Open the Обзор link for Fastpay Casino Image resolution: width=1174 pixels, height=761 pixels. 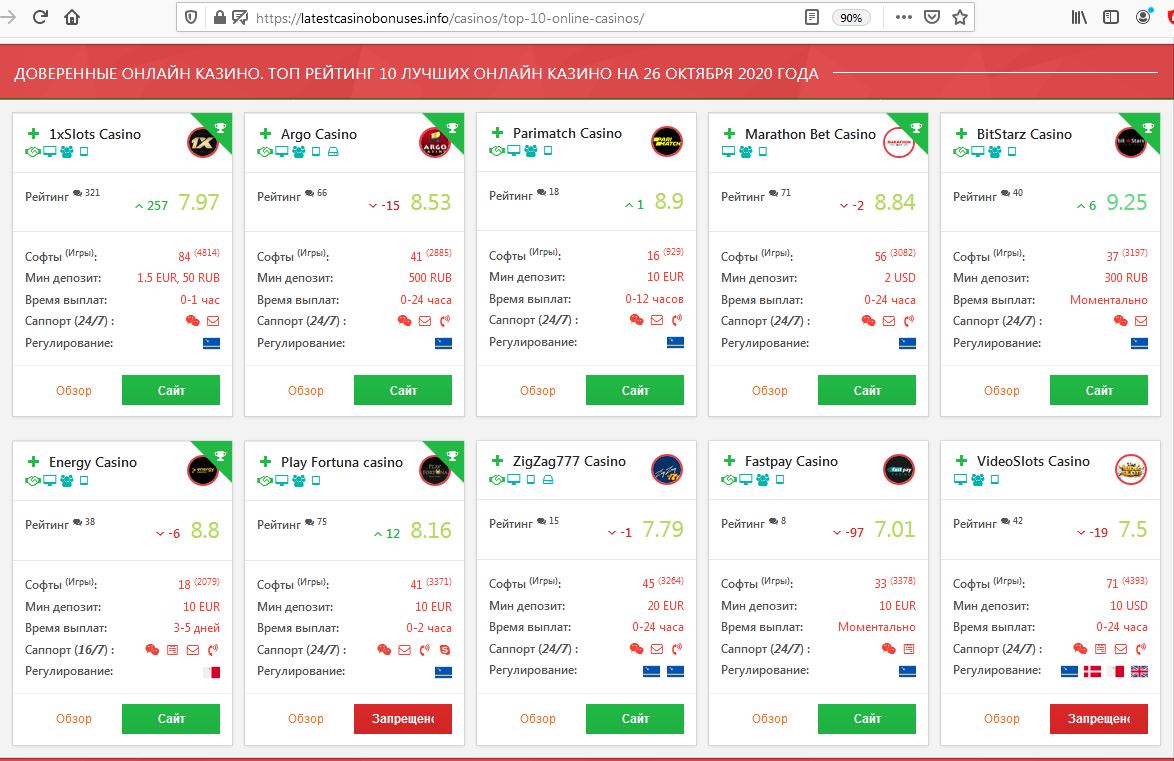[770, 718]
